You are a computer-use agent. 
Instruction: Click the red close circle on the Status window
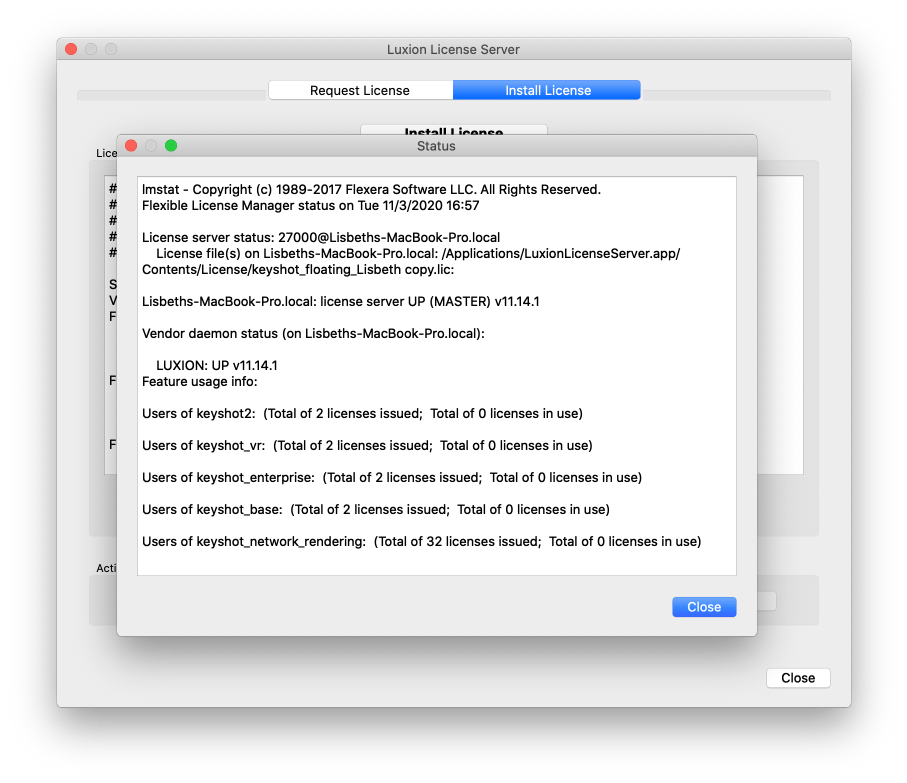coord(131,145)
